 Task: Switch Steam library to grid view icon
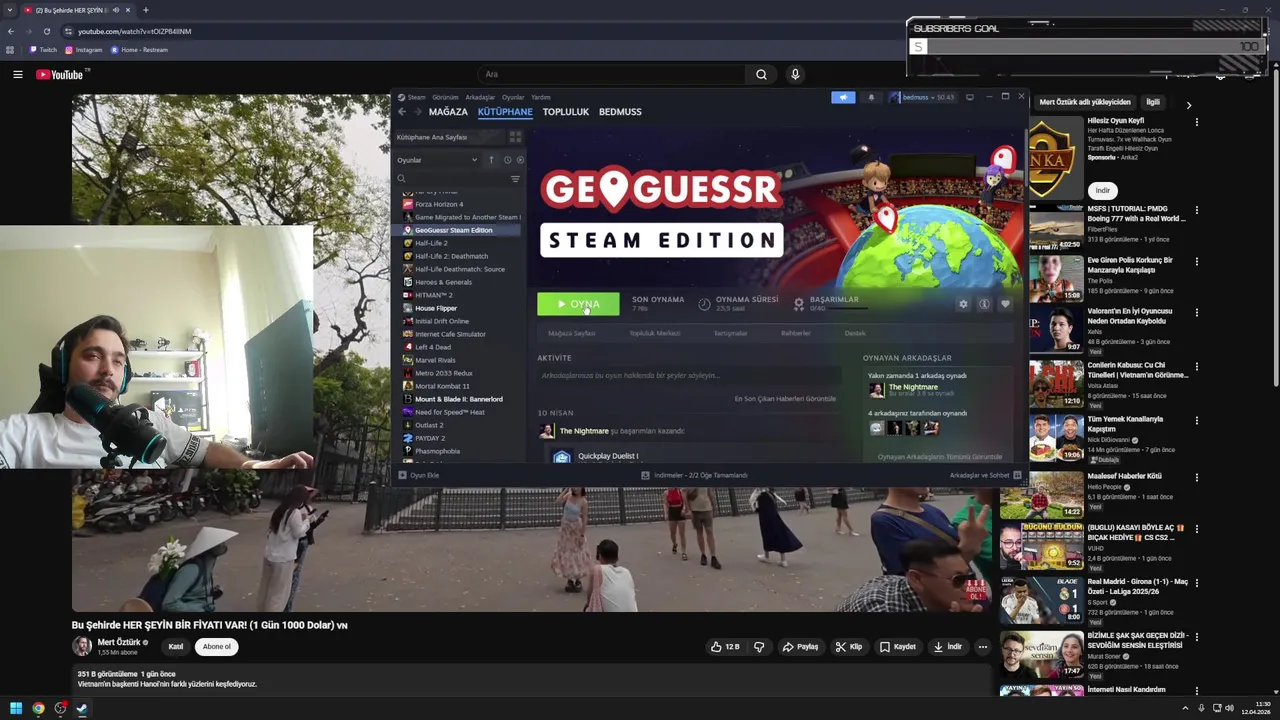[515, 137]
